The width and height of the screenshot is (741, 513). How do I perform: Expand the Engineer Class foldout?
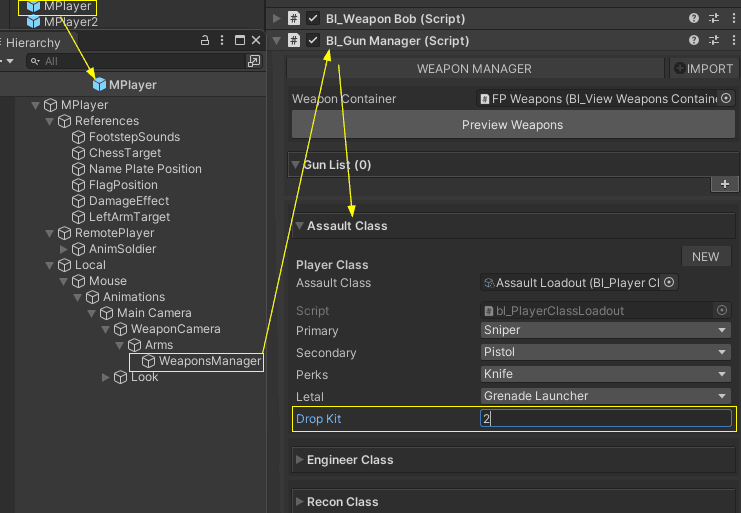[300, 460]
